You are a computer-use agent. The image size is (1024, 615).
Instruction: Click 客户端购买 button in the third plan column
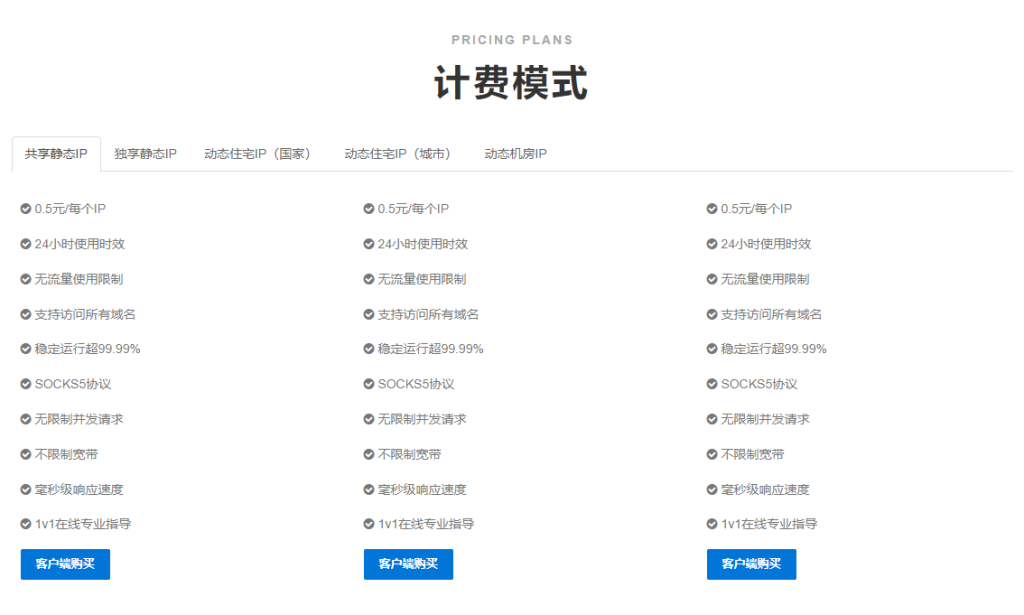point(751,564)
